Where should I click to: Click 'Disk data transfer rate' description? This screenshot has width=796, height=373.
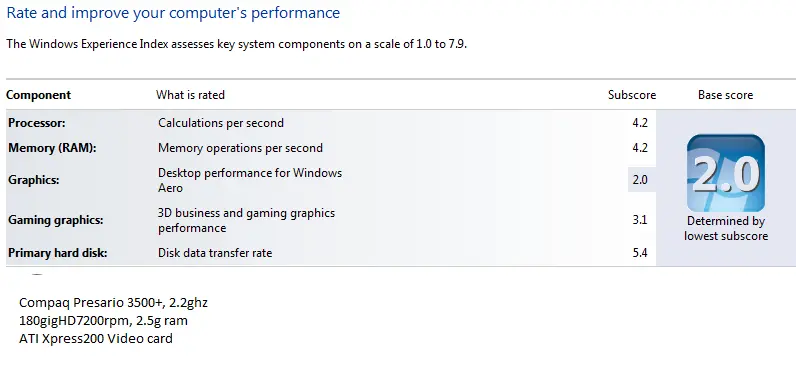pos(215,253)
